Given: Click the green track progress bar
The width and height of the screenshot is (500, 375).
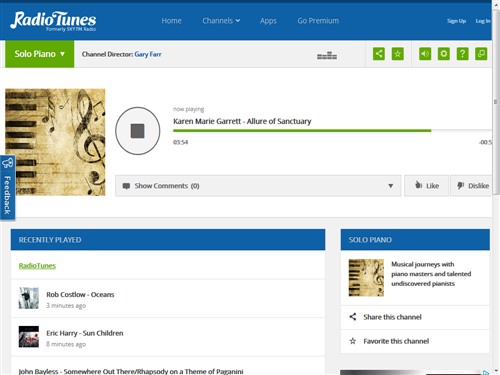Looking at the screenshot, I should click(x=302, y=131).
